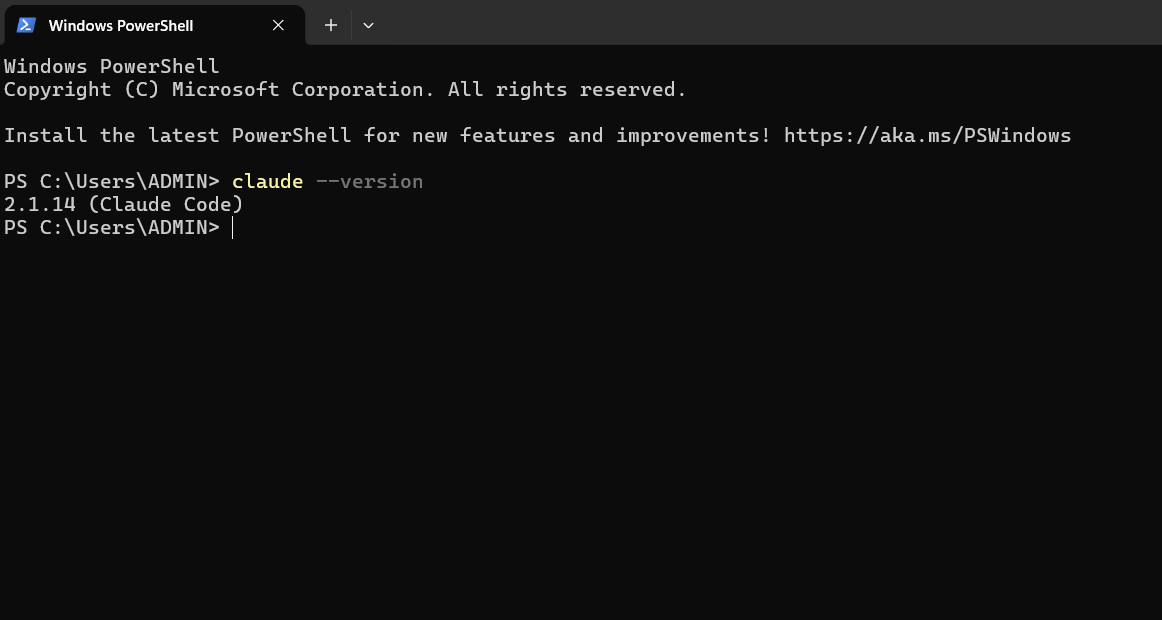Click the '--version' argument text

(x=369, y=181)
